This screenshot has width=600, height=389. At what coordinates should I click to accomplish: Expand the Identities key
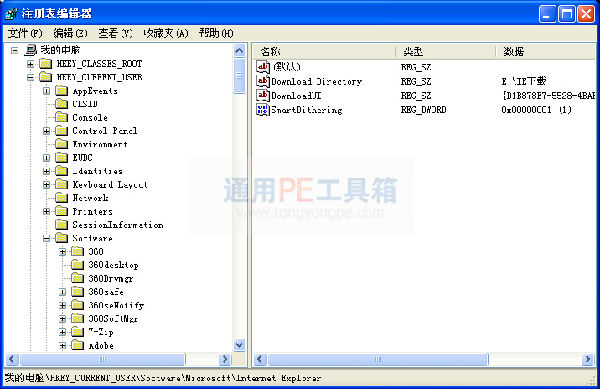(x=46, y=171)
